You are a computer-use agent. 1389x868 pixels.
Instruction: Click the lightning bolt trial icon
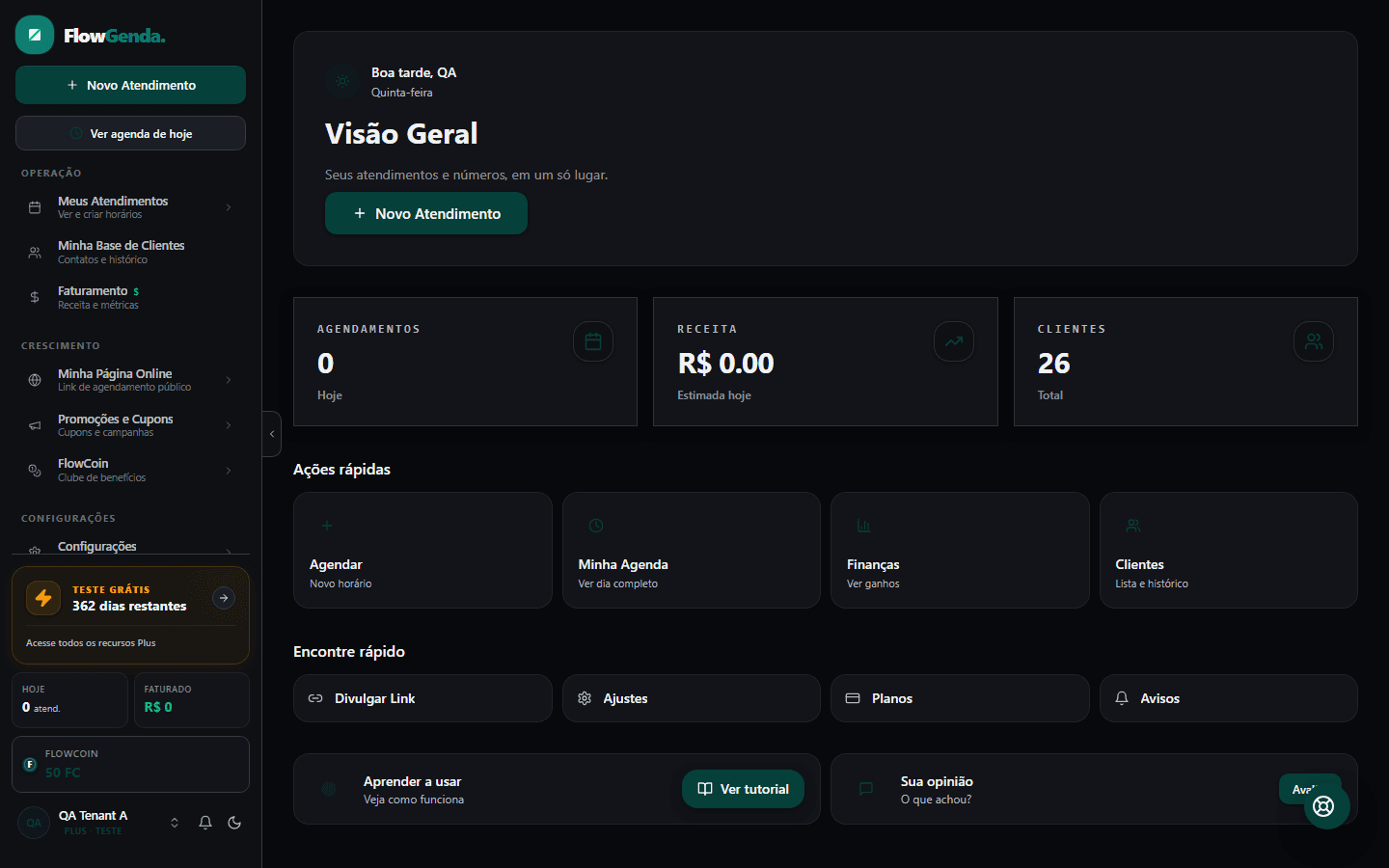coord(43,598)
